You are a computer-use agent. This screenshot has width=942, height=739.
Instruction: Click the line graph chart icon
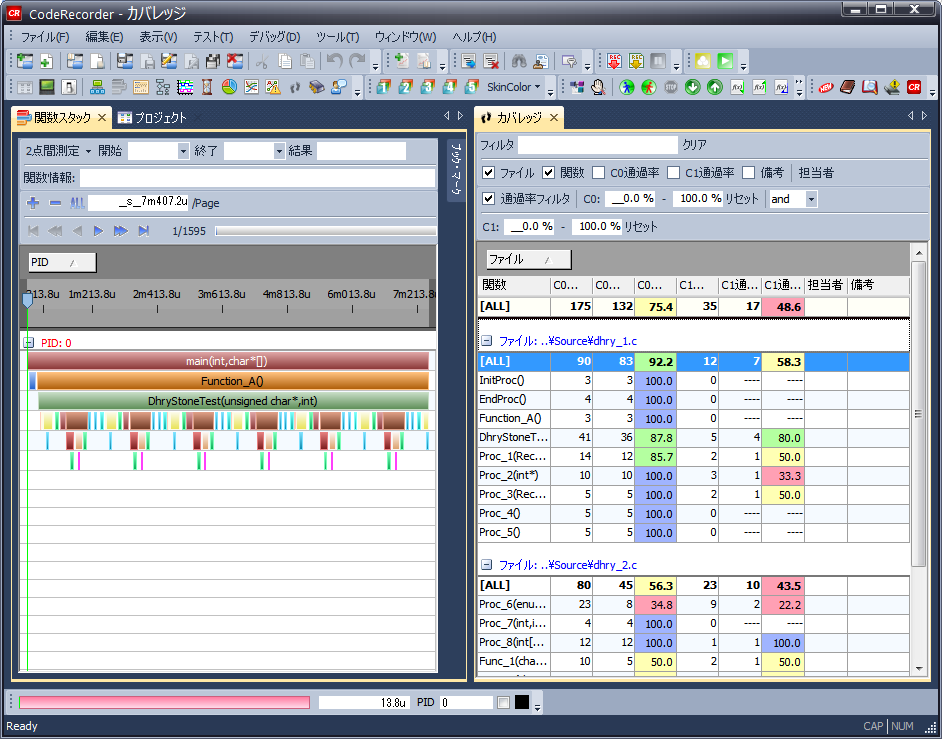pos(251,87)
